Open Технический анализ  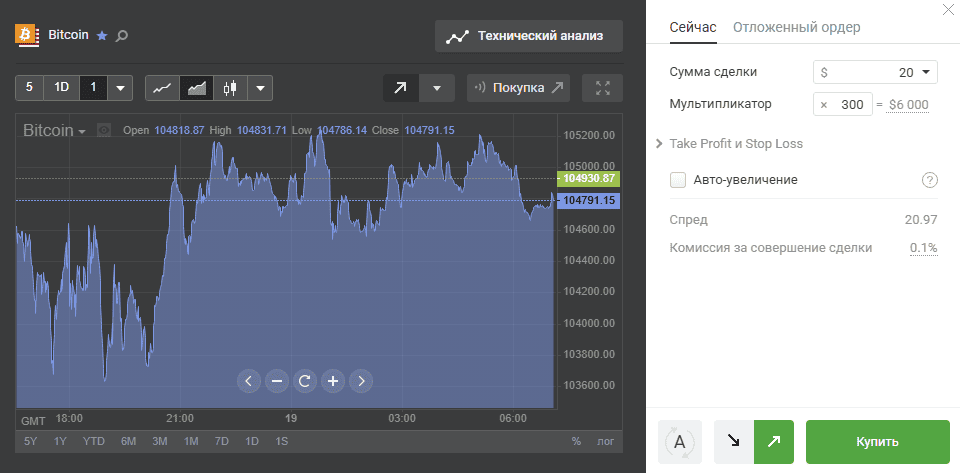pos(529,36)
